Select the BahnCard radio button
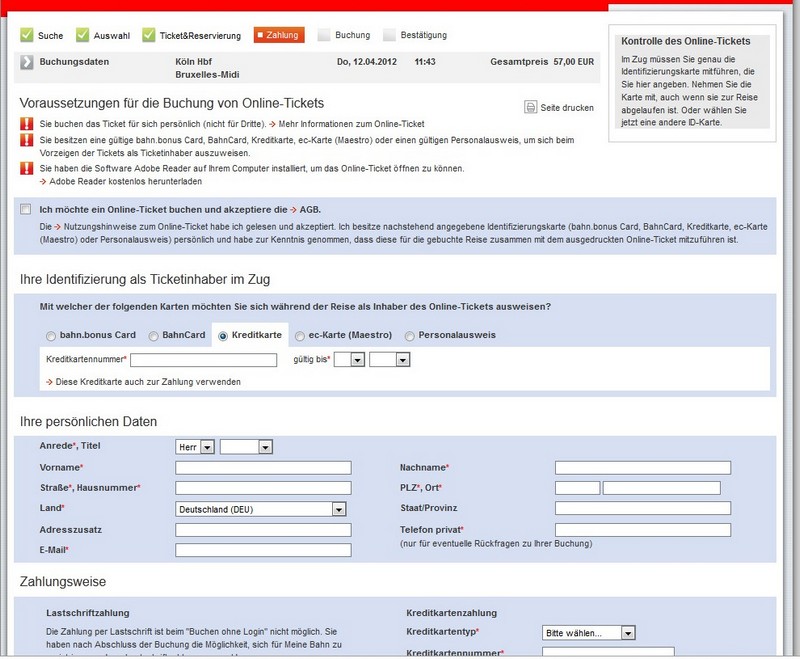This screenshot has width=800, height=659. pos(153,336)
